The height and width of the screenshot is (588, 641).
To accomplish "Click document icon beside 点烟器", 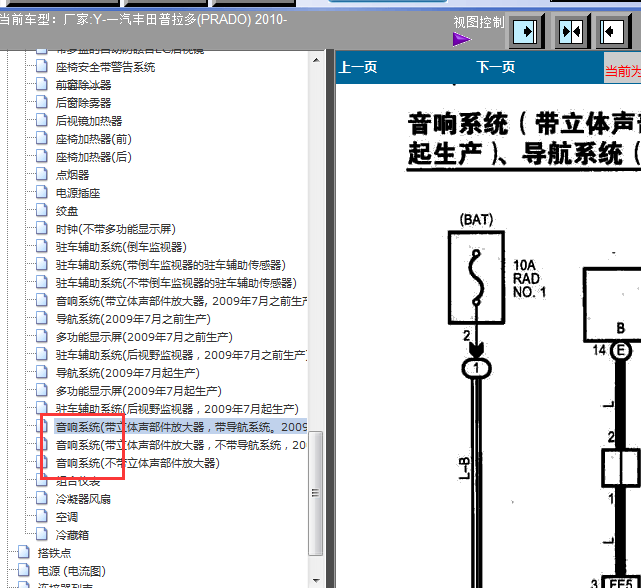I will (x=42, y=174).
